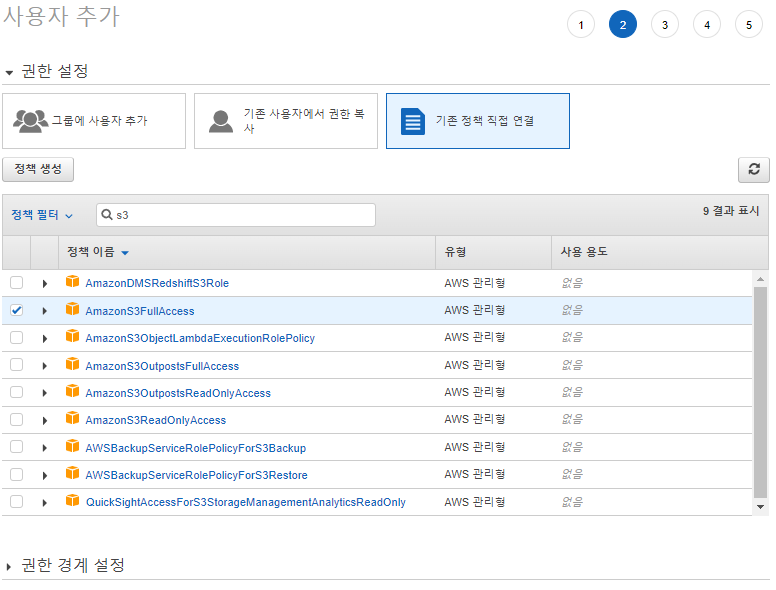Click the policy list scrollbar thumb
This screenshot has width=776, height=590.
pyautogui.click(x=760, y=392)
